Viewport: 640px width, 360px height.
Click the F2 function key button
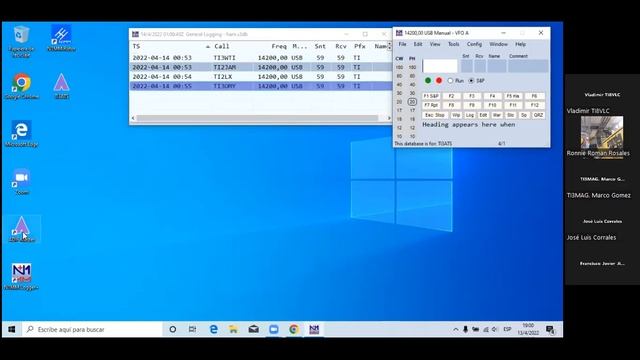coord(451,96)
